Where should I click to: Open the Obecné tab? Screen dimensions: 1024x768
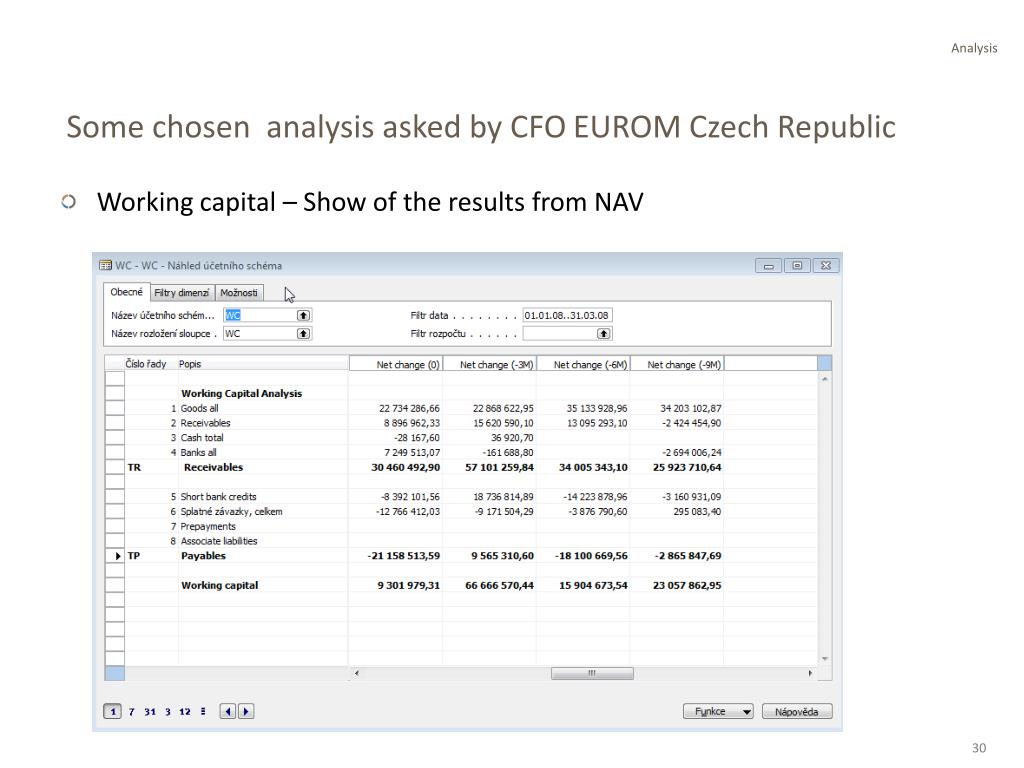pyautogui.click(x=126, y=292)
